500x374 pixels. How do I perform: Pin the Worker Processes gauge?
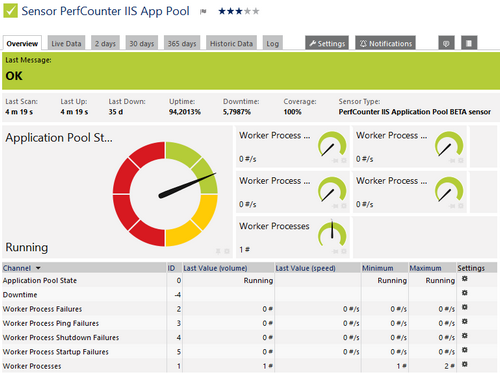coord(335,251)
